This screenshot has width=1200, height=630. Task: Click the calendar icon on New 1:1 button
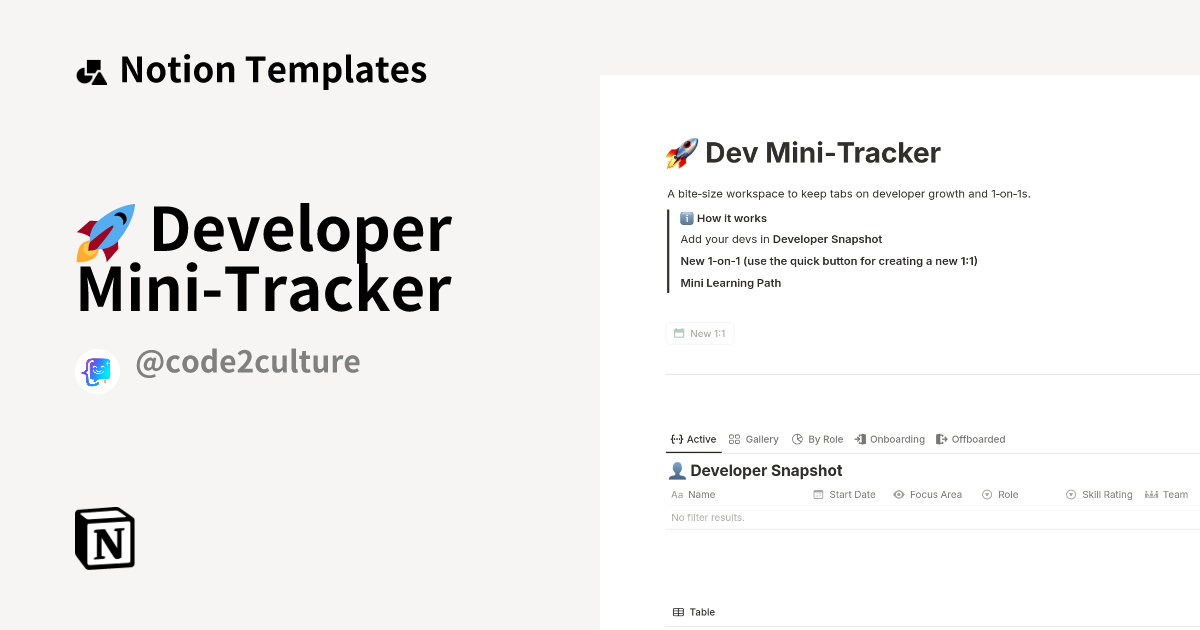(679, 334)
